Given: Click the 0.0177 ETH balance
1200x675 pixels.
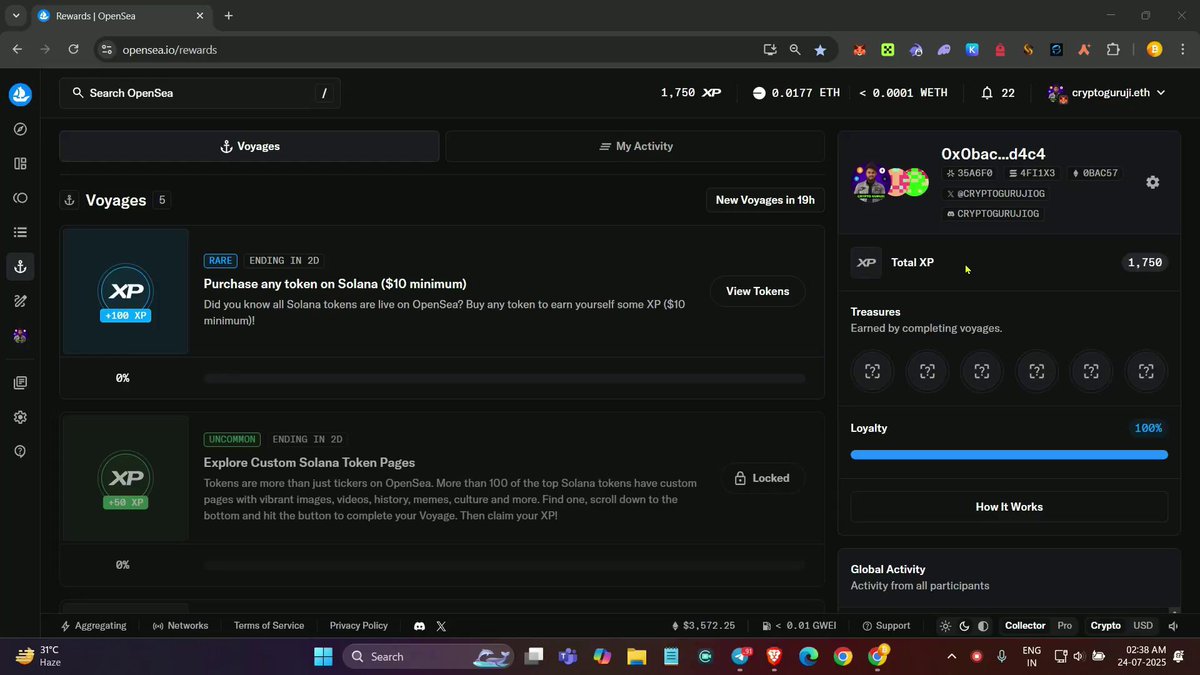Looking at the screenshot, I should tap(796, 93).
